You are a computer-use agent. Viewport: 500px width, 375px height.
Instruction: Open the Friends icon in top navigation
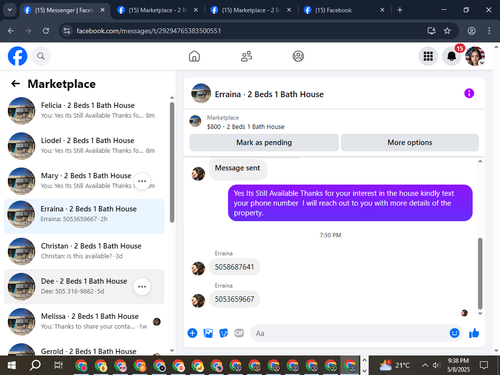(246, 56)
